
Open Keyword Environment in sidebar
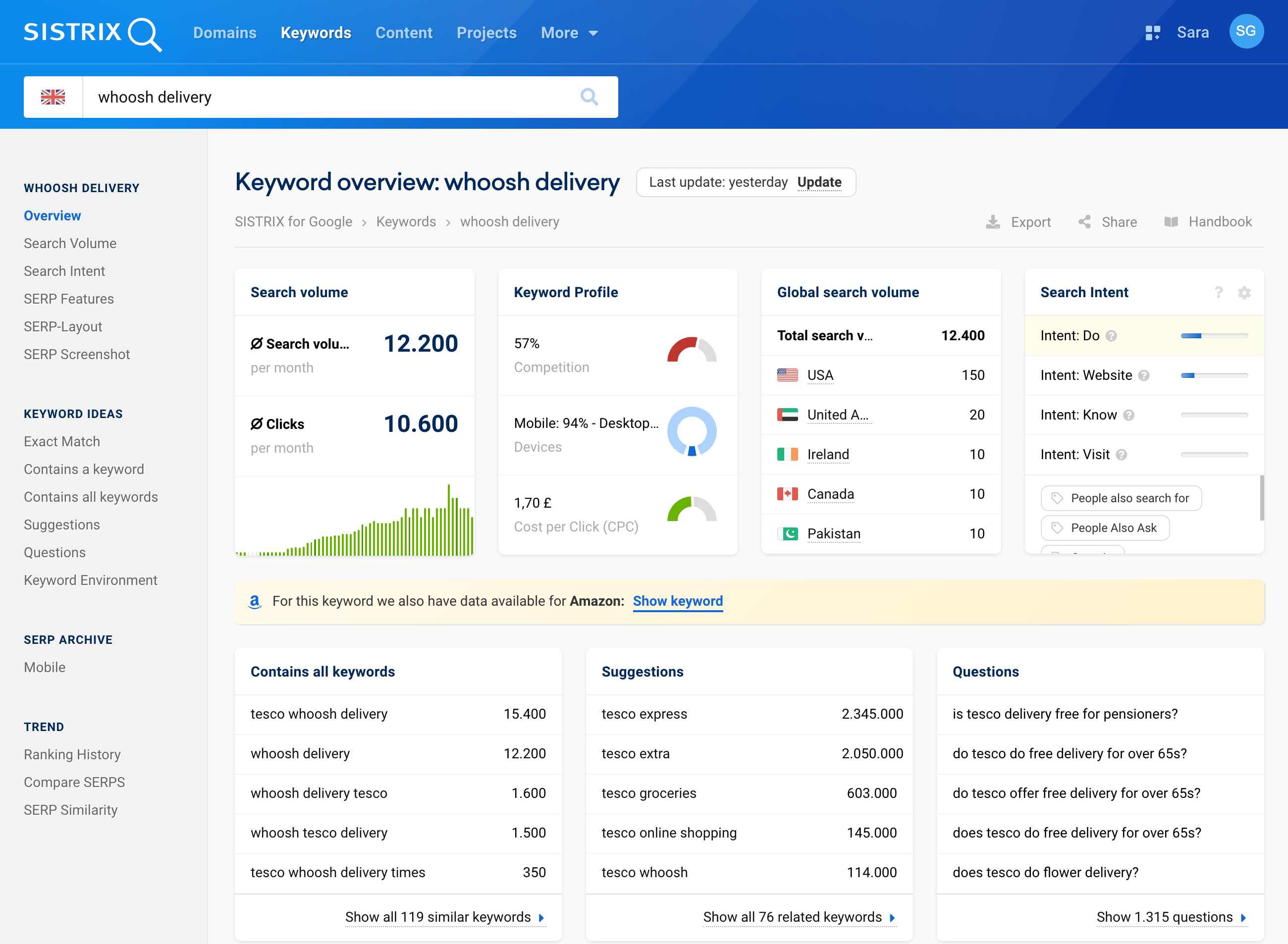(x=90, y=580)
